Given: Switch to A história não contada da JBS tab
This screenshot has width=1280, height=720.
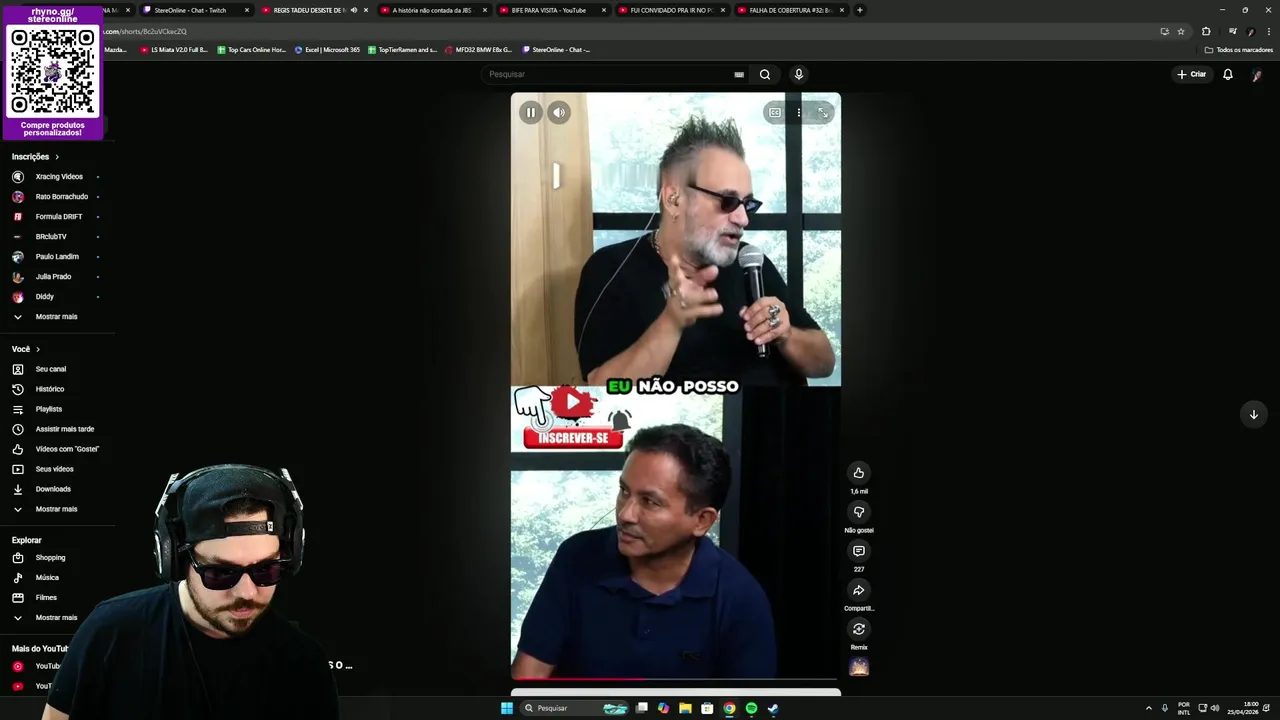Looking at the screenshot, I should [x=431, y=10].
